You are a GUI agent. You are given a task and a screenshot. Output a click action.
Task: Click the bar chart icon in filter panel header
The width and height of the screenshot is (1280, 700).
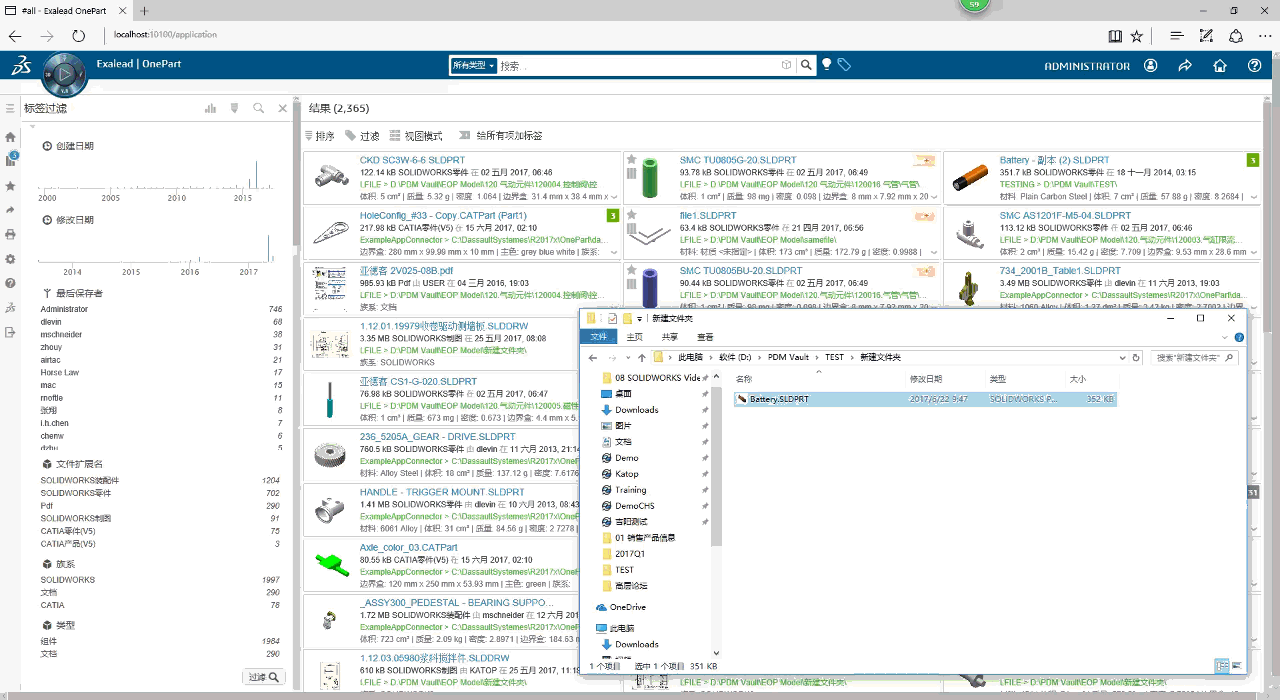point(210,108)
